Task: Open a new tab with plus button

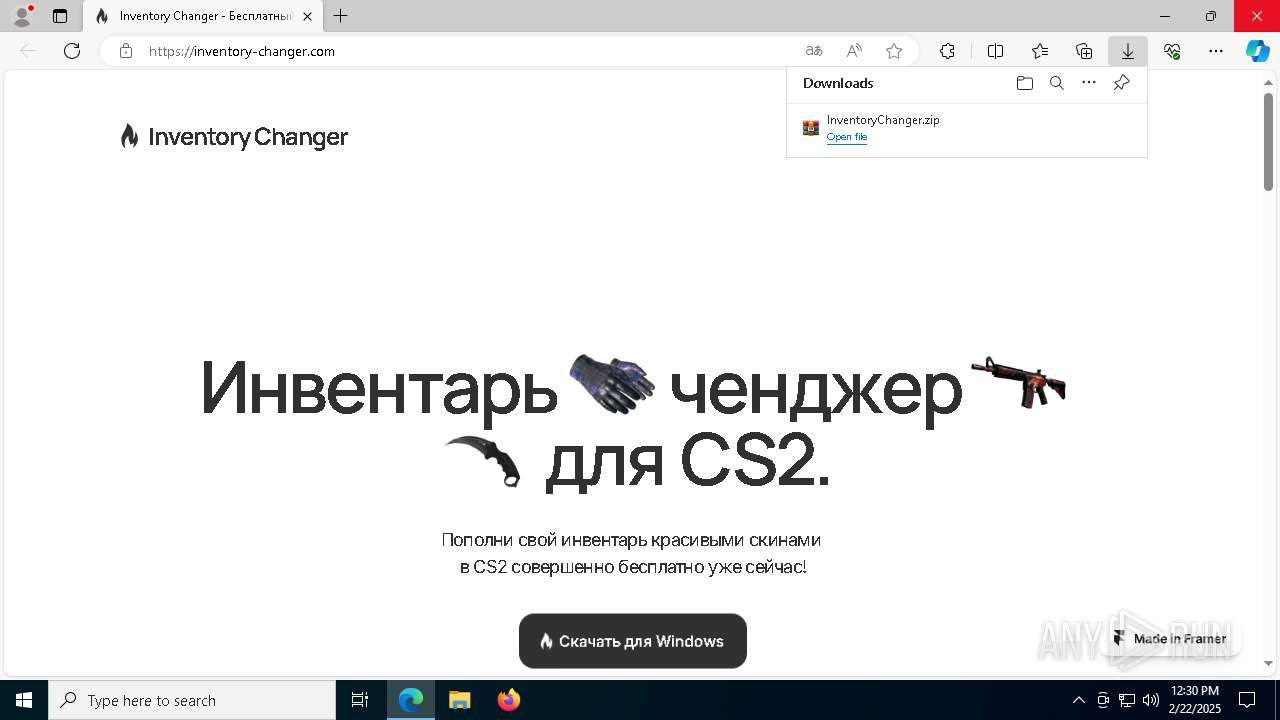Action: [341, 16]
